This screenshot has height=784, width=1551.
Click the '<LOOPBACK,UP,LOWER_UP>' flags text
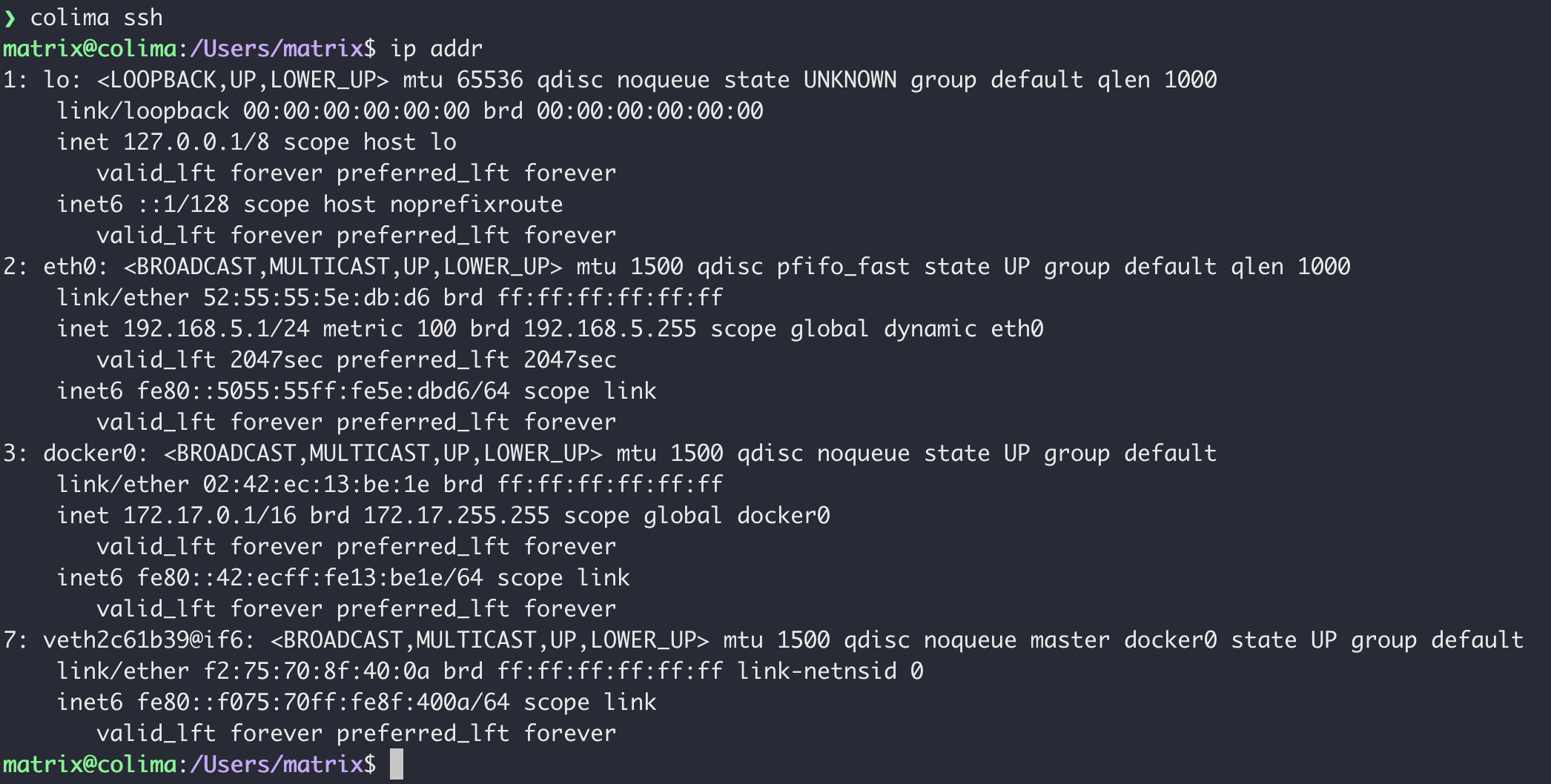242,80
